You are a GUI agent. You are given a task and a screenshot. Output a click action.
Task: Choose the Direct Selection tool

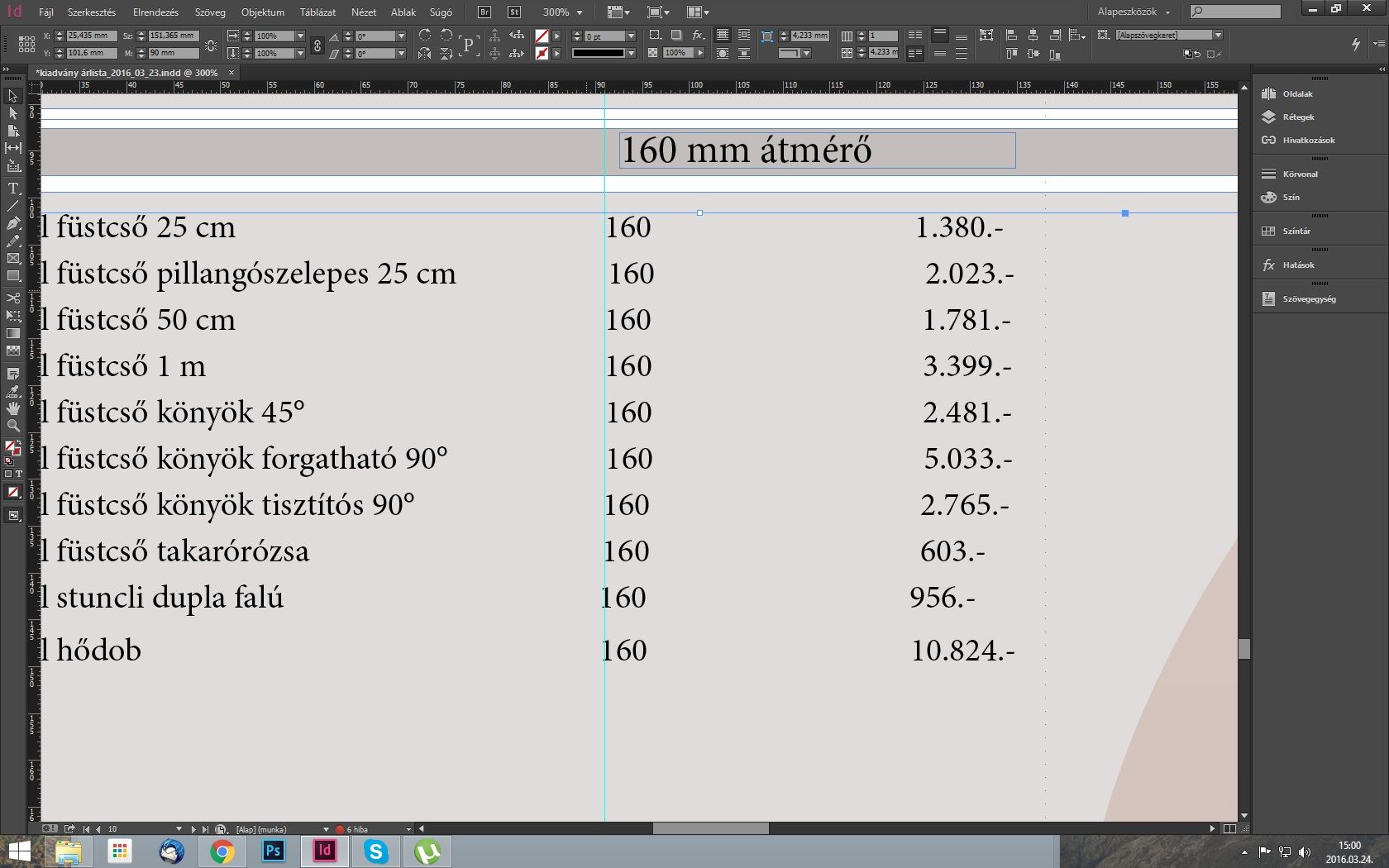point(13,113)
